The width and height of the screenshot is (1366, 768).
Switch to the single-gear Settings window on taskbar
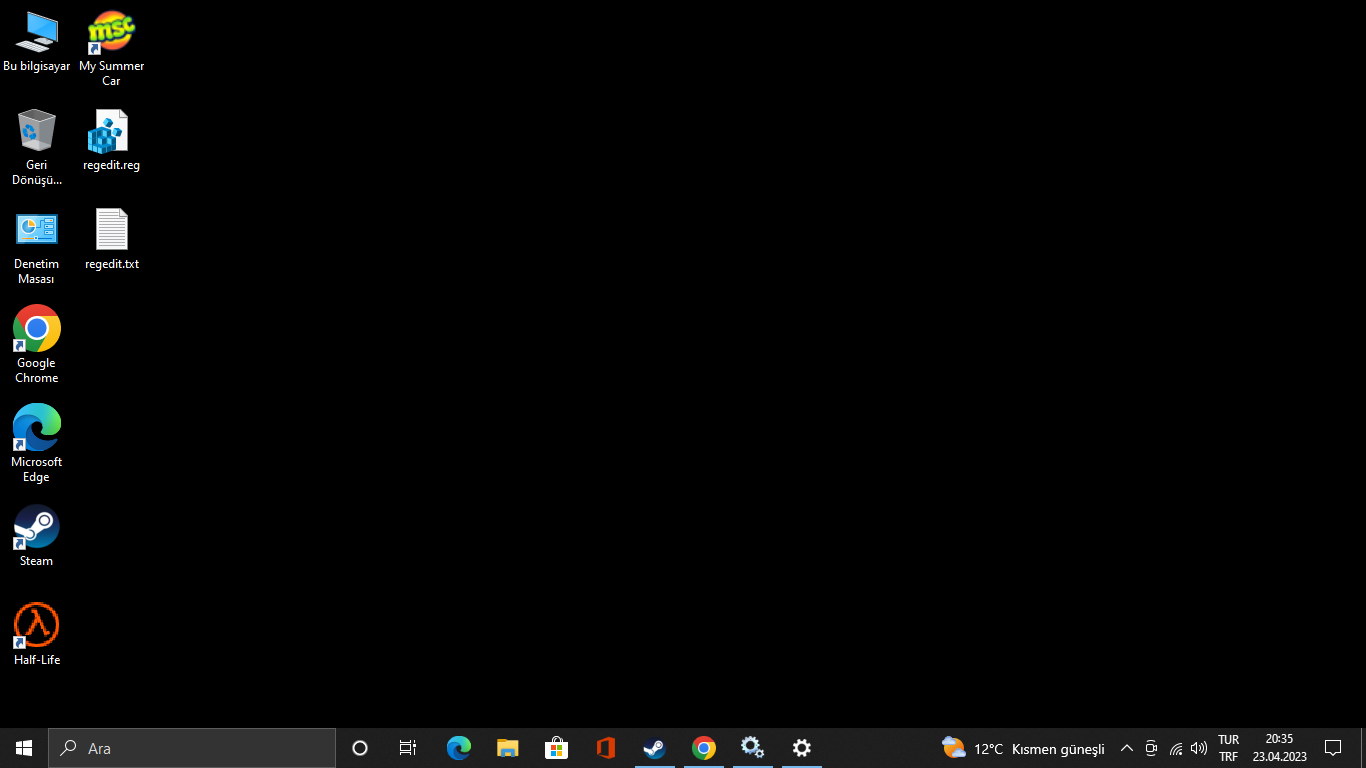coord(801,748)
